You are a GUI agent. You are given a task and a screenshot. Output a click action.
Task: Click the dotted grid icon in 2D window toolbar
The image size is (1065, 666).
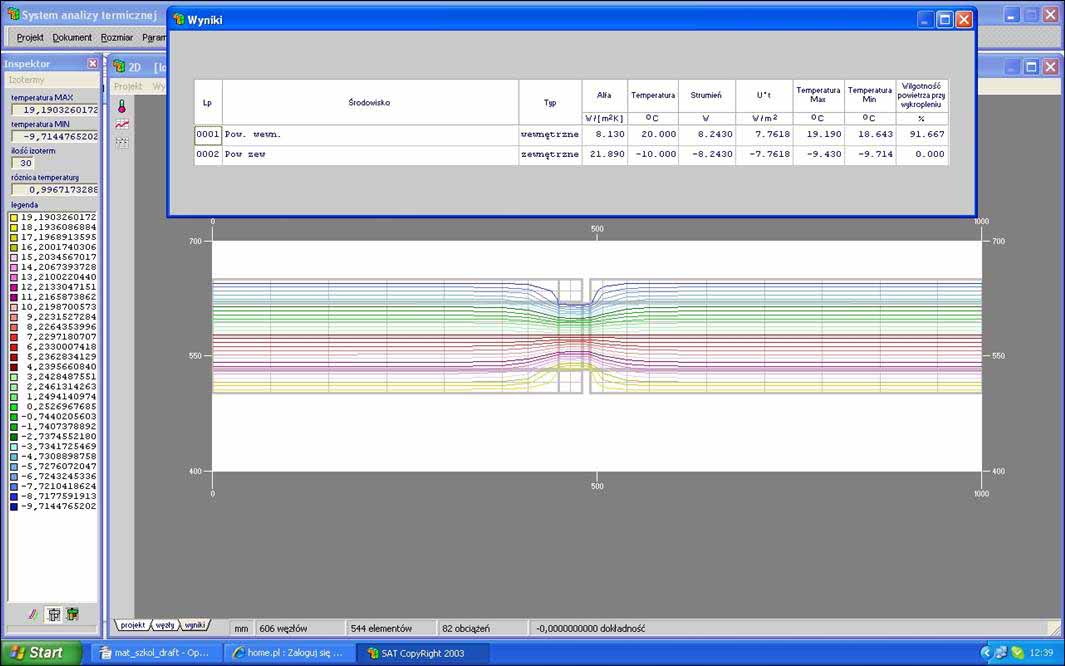point(122,142)
